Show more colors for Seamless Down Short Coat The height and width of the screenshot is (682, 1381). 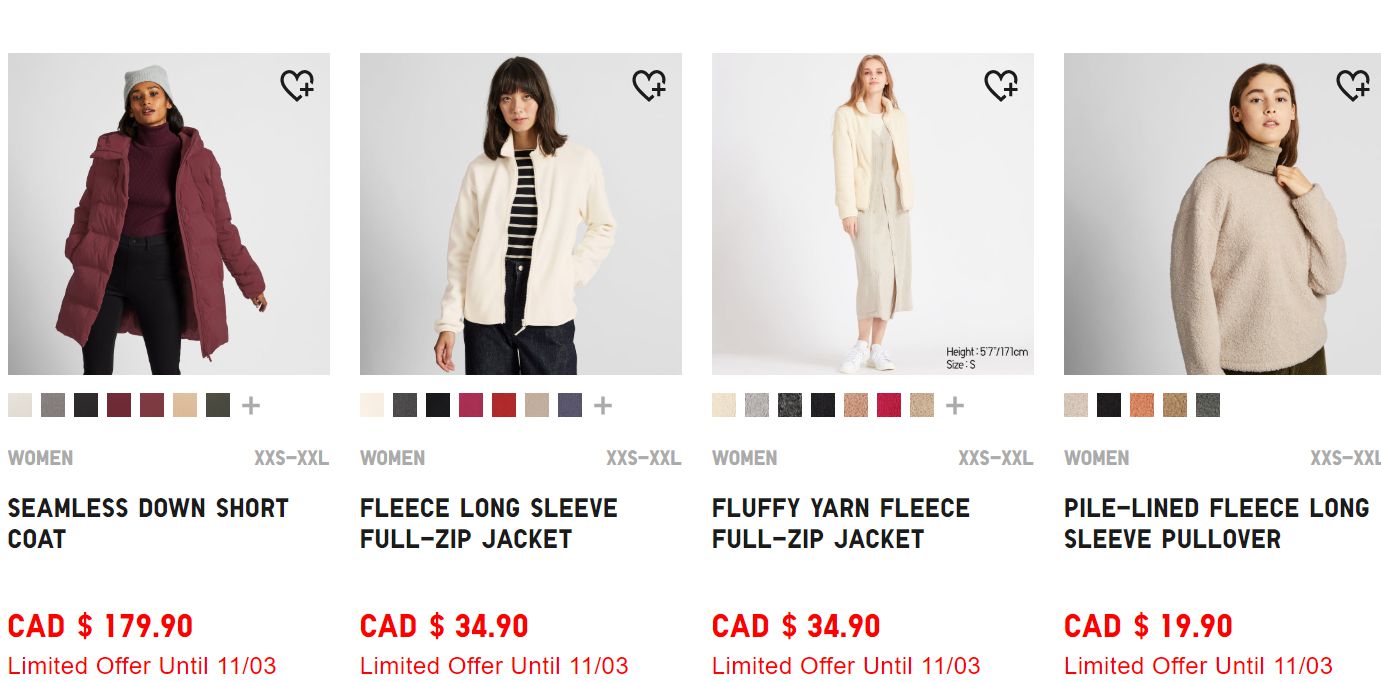[x=251, y=405]
